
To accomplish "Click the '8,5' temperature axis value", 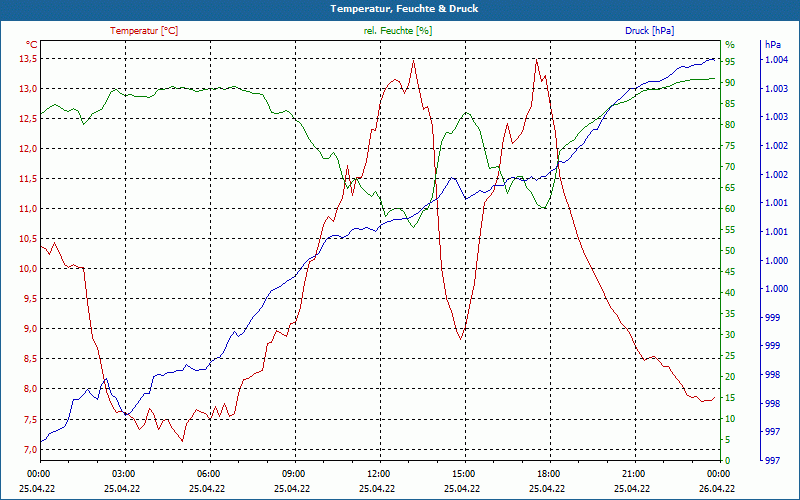I will pyautogui.click(x=31, y=359).
